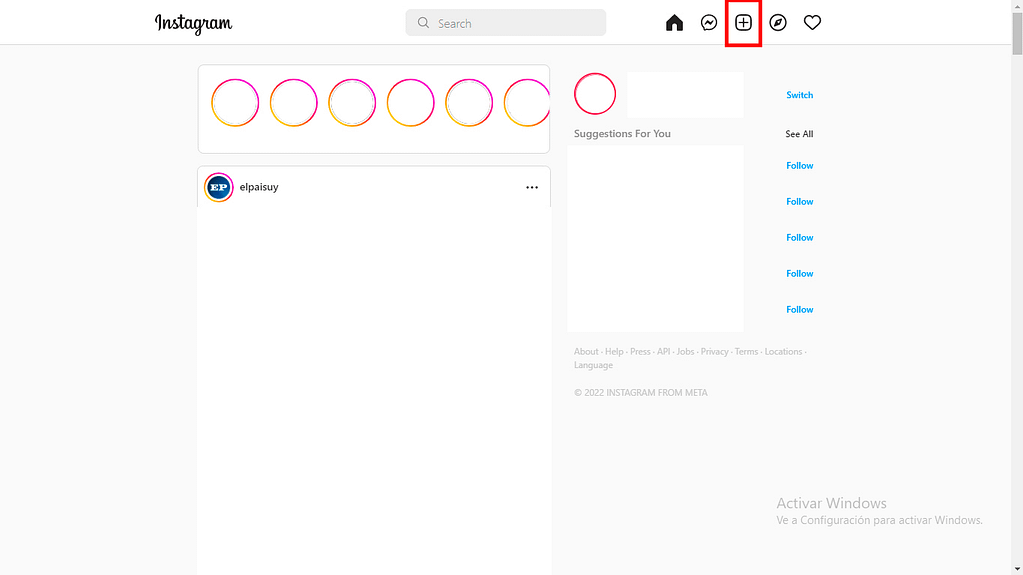Click Switch to change accounts
This screenshot has width=1023, height=575.
799,95
